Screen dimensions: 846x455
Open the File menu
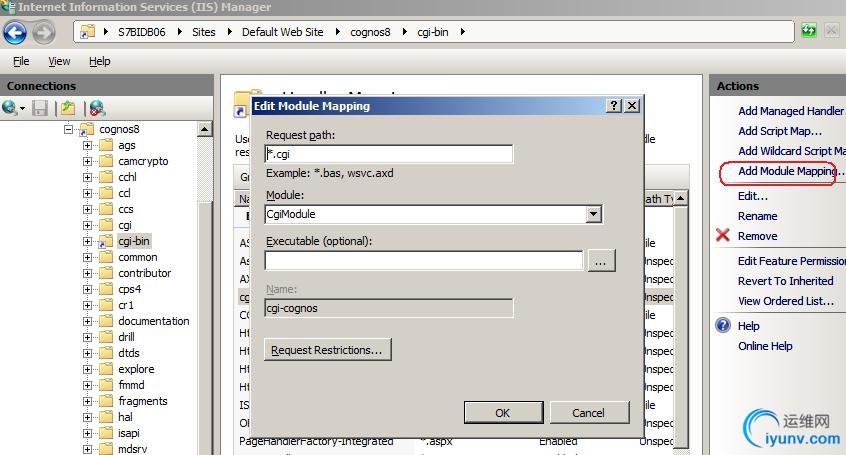21,61
